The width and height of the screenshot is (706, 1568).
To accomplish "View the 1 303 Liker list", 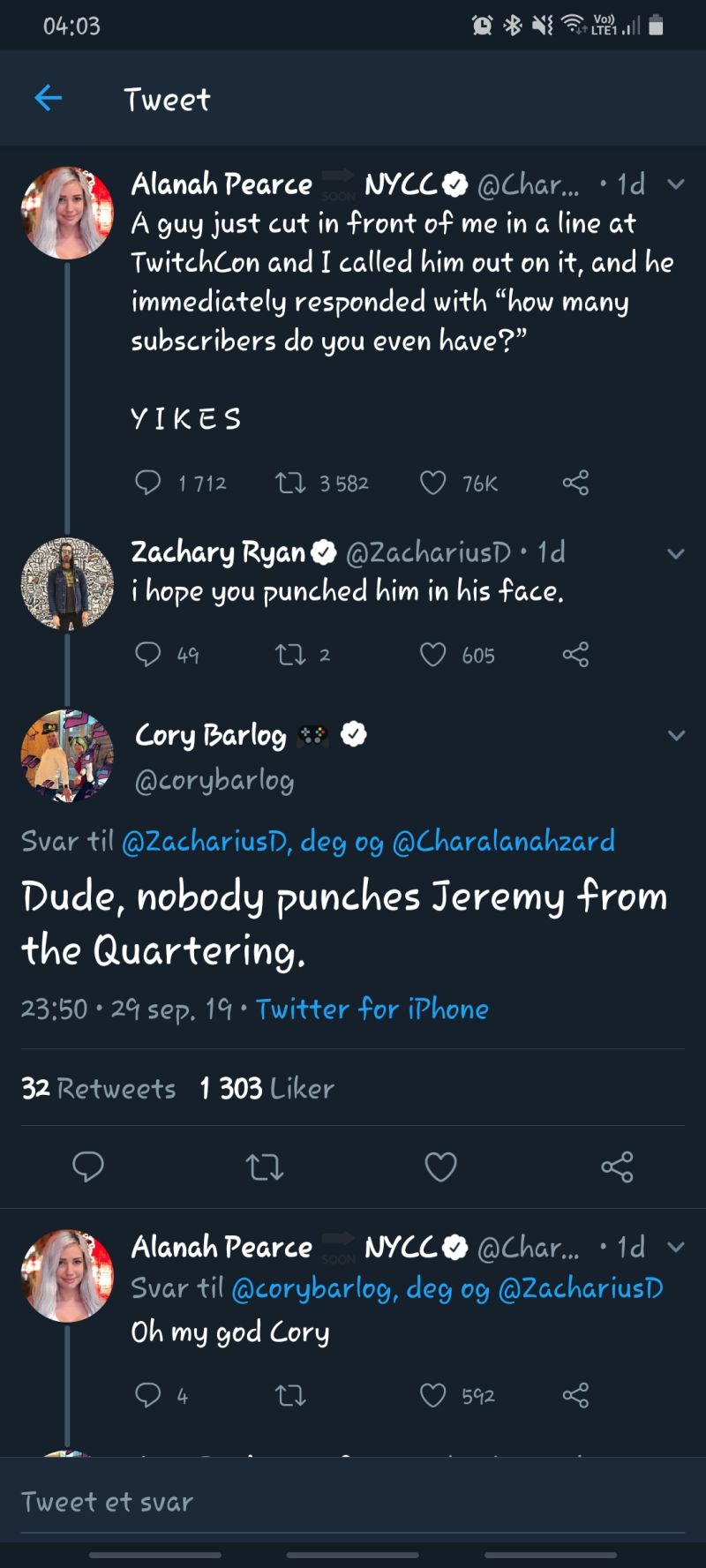I will click(267, 1088).
